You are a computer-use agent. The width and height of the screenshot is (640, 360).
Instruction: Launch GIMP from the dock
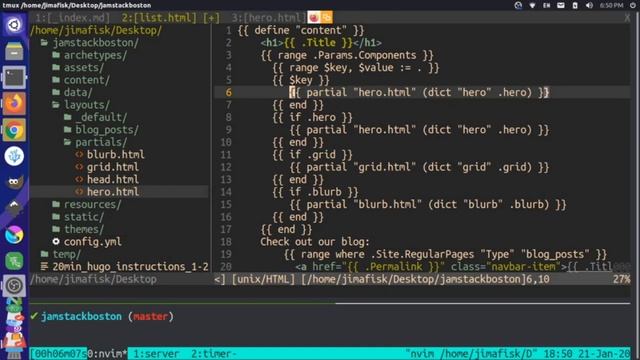click(x=14, y=182)
